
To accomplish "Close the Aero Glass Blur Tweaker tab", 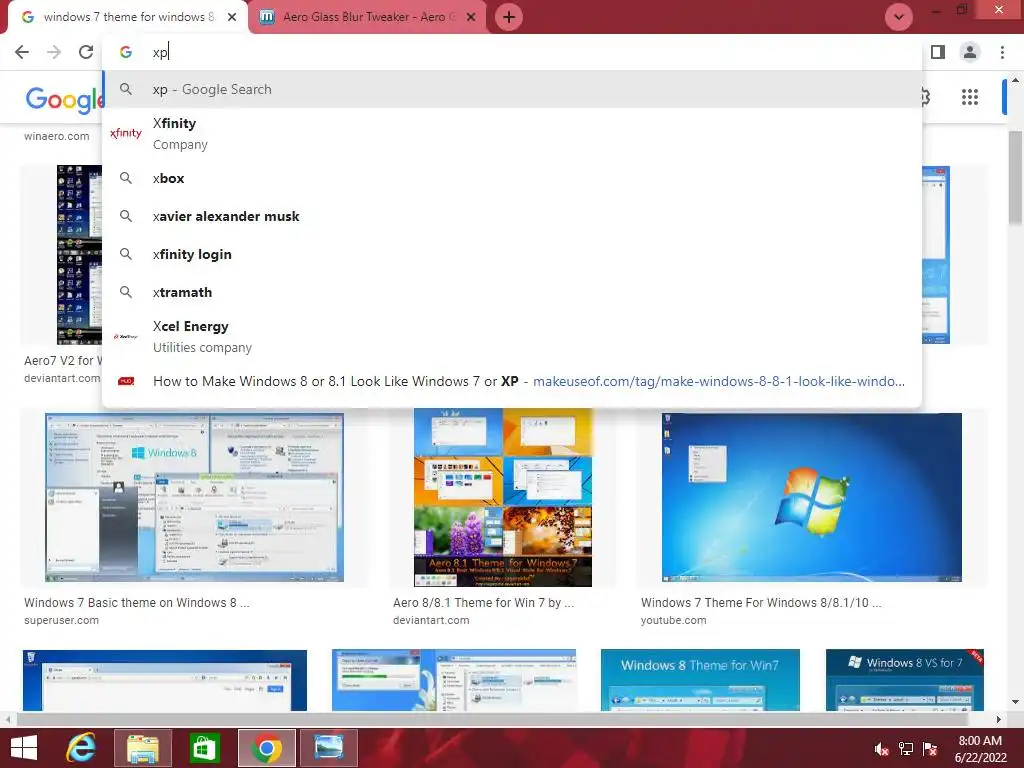I will click(x=471, y=17).
